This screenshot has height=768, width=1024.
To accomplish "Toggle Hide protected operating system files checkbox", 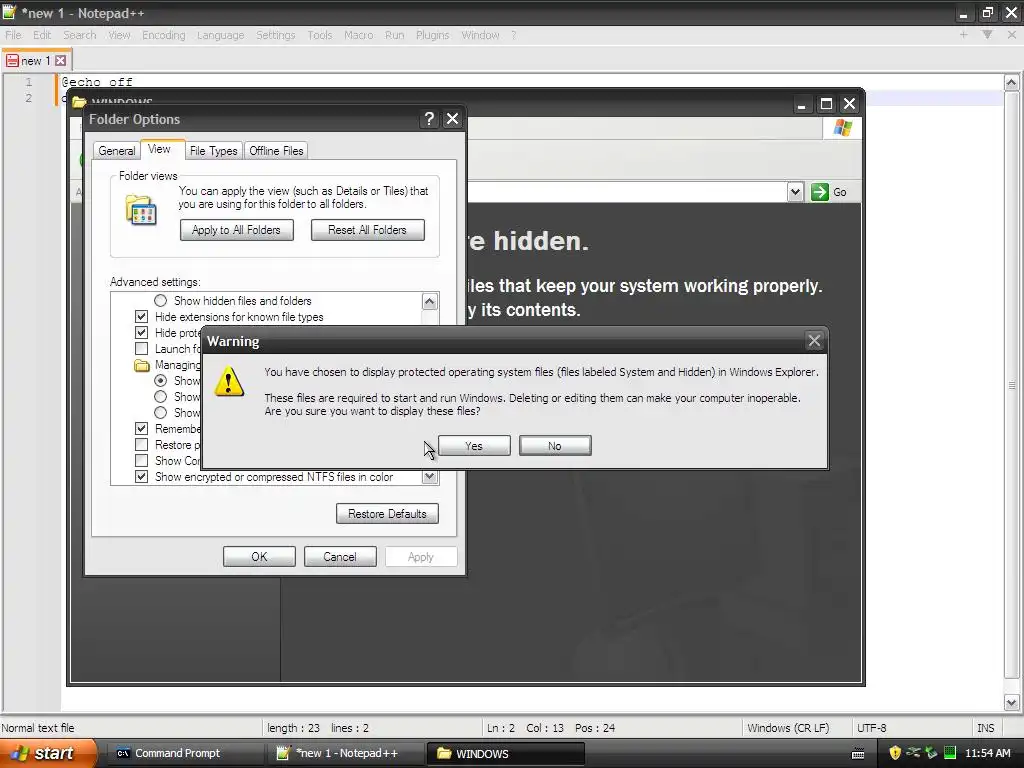I will (142, 333).
